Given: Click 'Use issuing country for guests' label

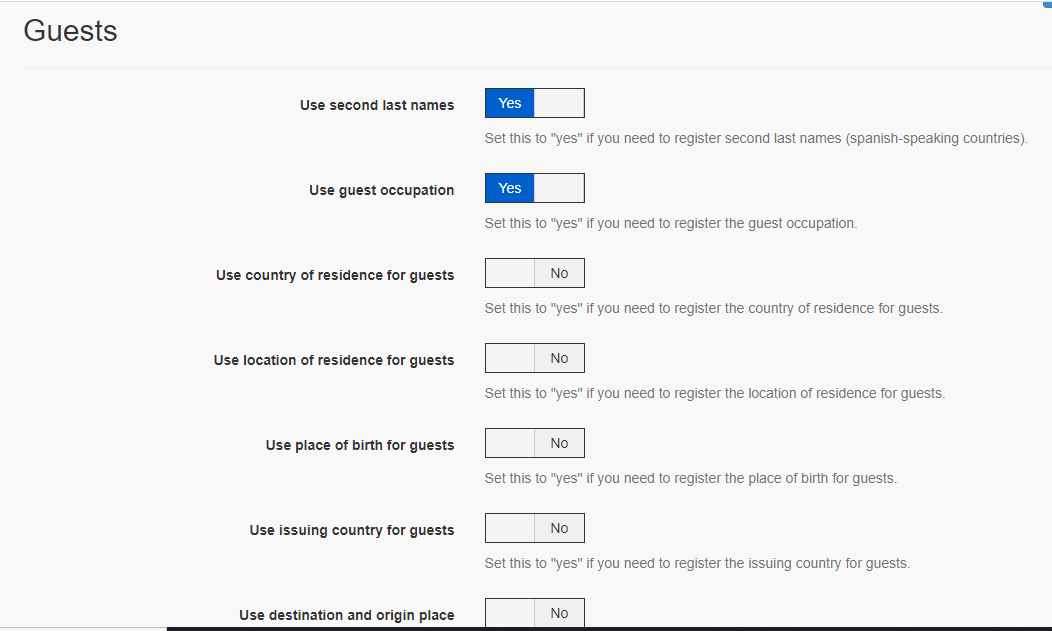Looking at the screenshot, I should point(351,530).
